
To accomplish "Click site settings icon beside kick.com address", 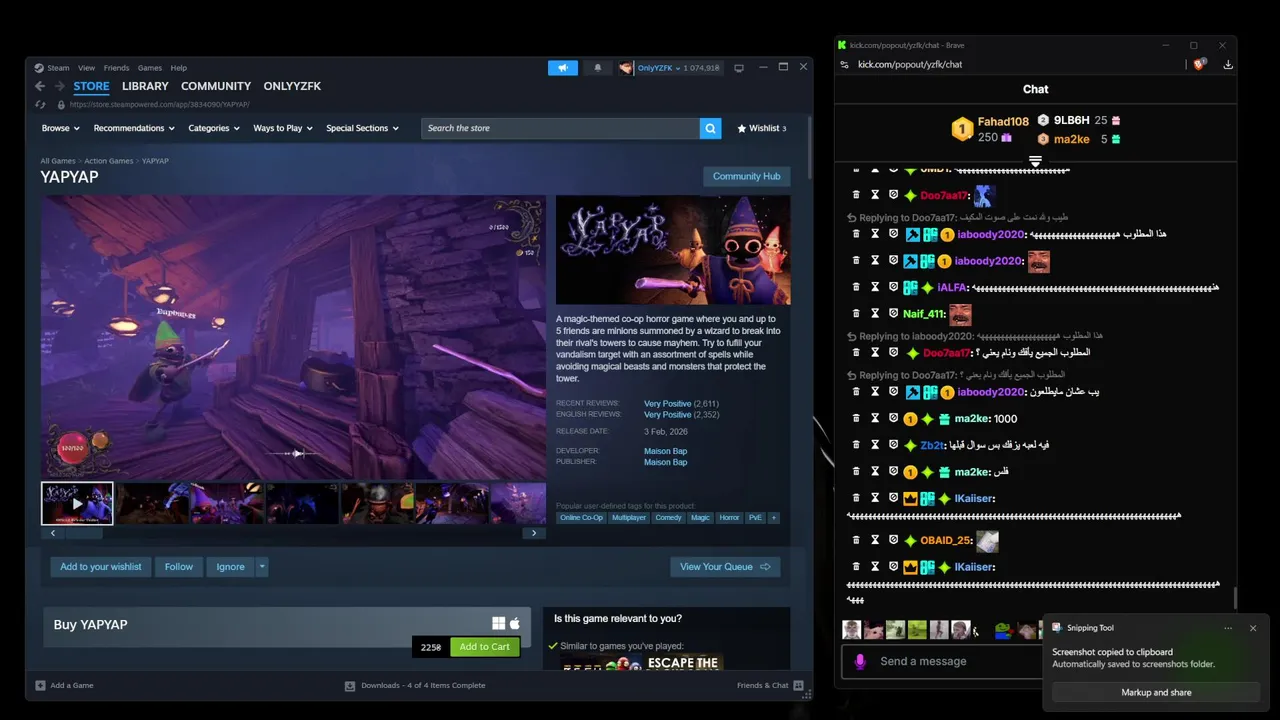I will tap(845, 64).
